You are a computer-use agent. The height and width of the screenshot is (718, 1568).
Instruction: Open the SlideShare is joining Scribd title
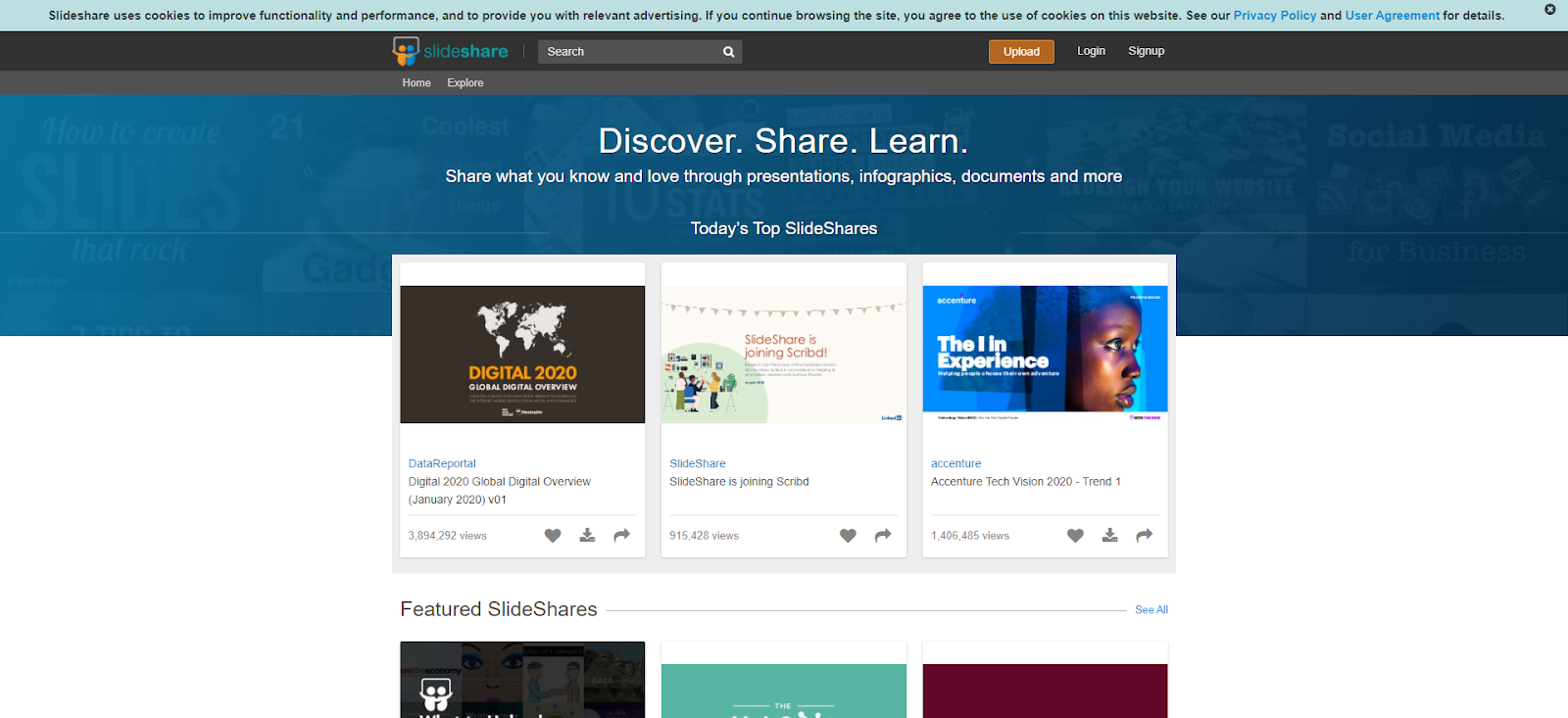[x=739, y=482]
